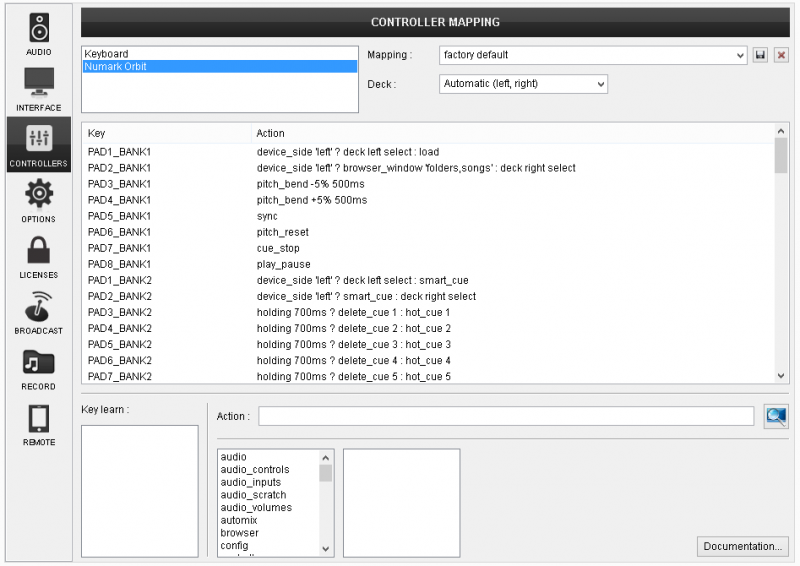Expand the Mapping dropdown
The height and width of the screenshot is (566, 800).
pyautogui.click(x=593, y=55)
